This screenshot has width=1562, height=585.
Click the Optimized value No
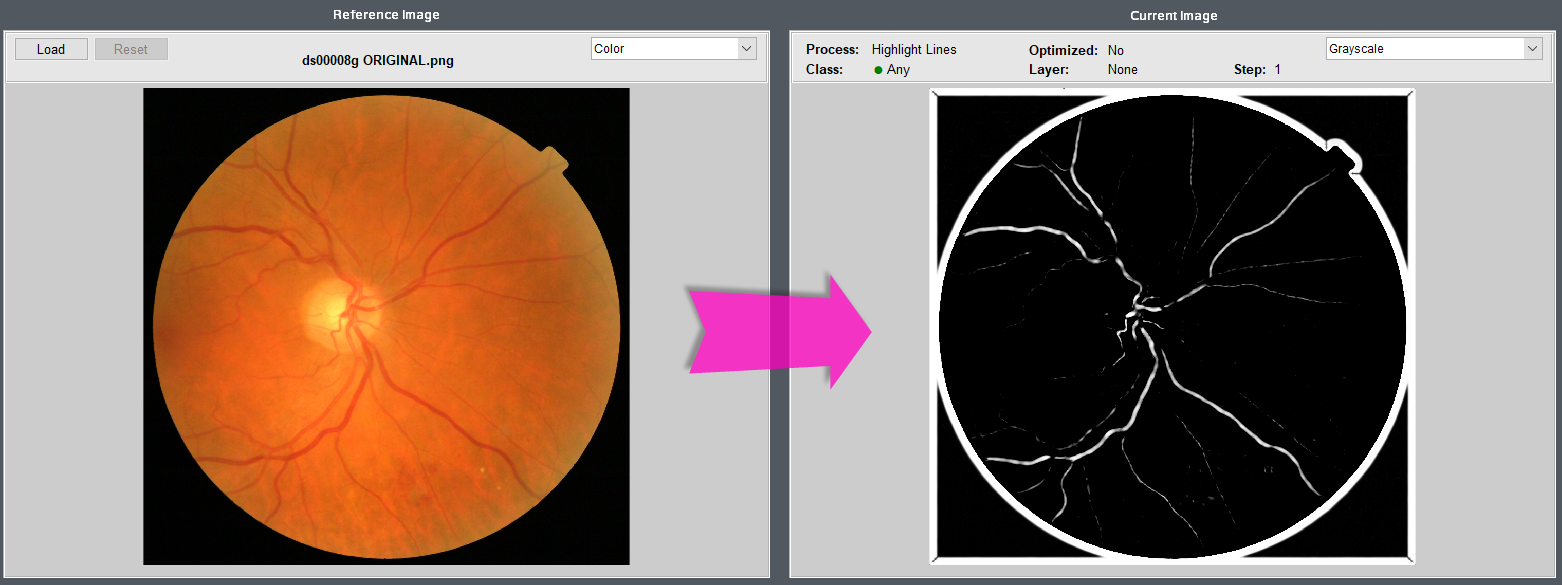[x=1116, y=50]
